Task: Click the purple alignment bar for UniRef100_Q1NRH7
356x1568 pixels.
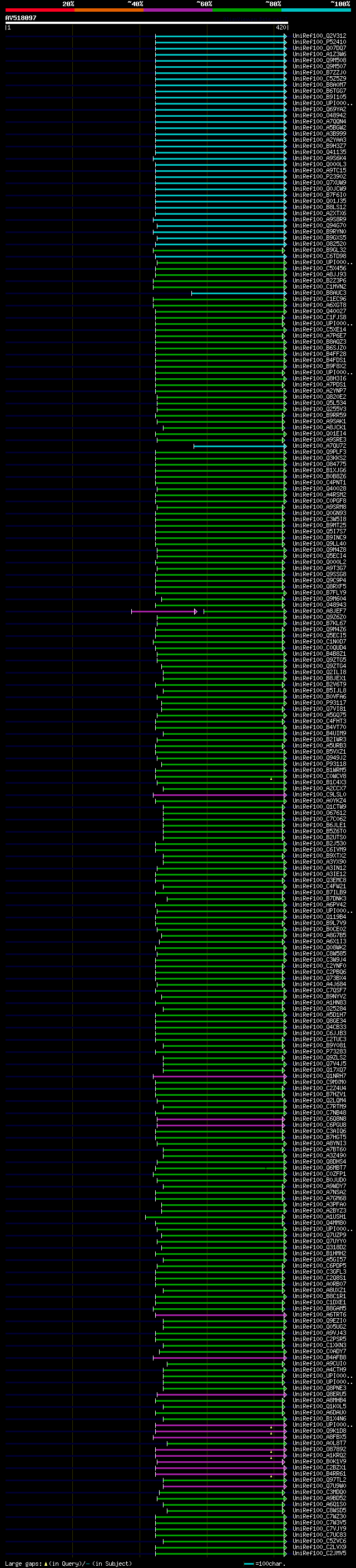Action: 220,1076
